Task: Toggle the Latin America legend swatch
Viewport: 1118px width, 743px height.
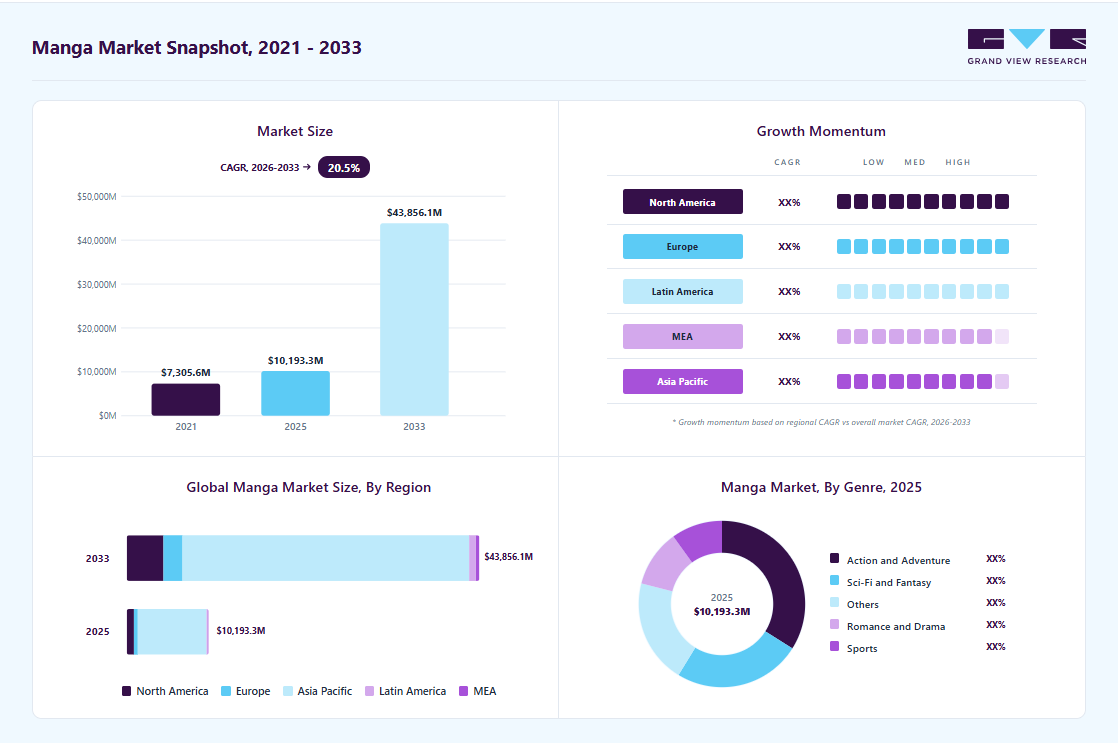Action: tap(369, 691)
